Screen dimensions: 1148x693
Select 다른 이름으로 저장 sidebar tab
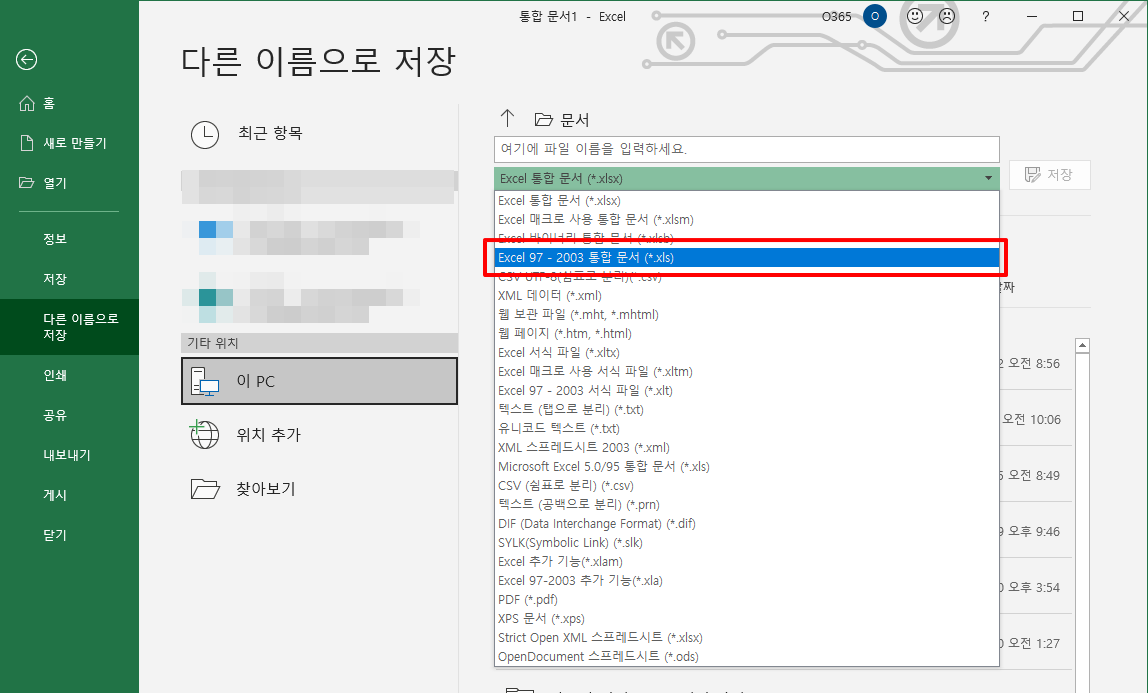pyautogui.click(x=70, y=326)
